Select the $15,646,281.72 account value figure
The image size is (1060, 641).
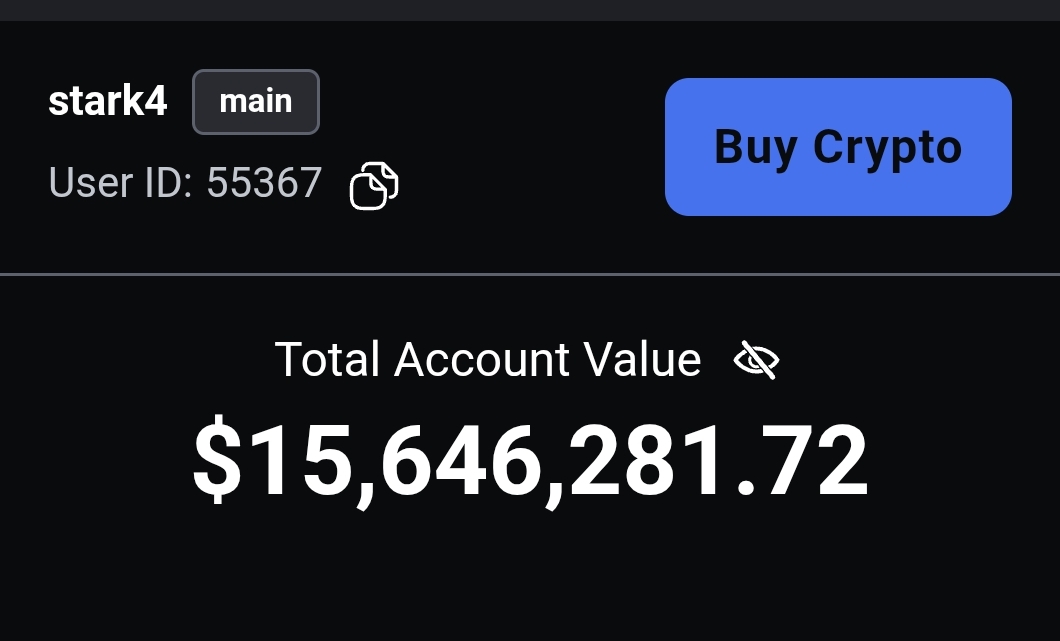click(530, 461)
